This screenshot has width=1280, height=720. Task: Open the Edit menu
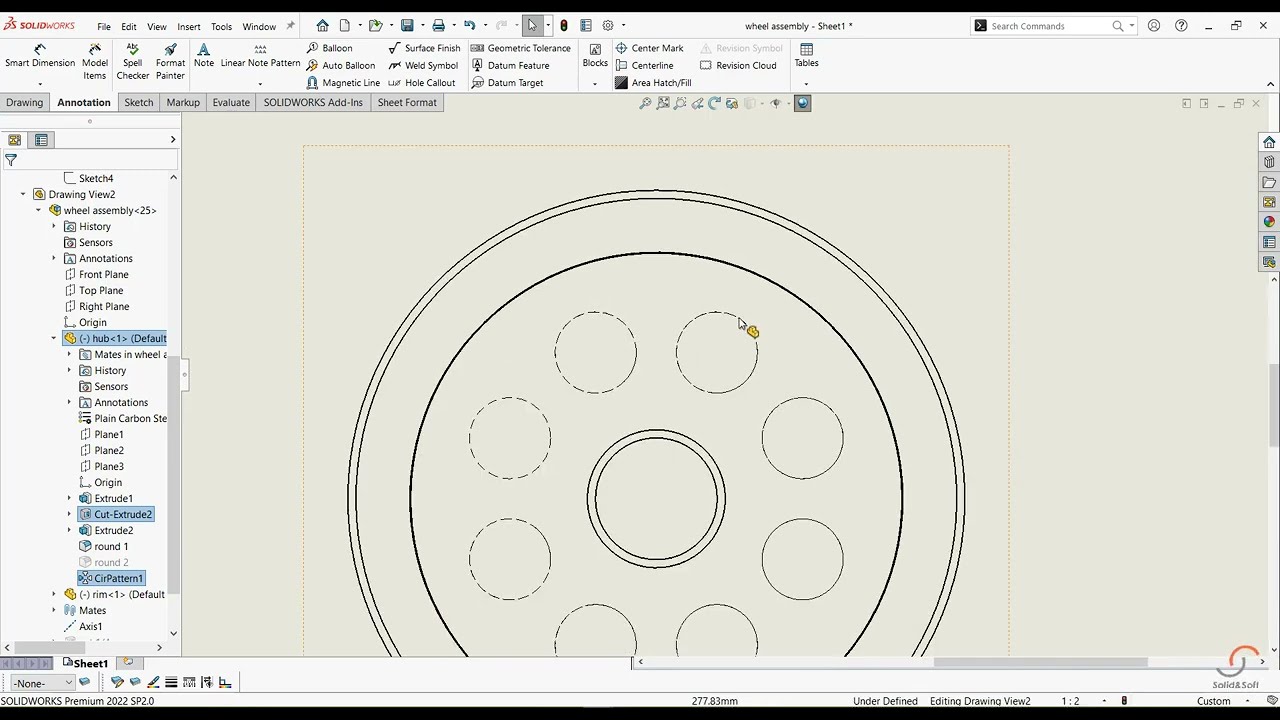pos(129,26)
